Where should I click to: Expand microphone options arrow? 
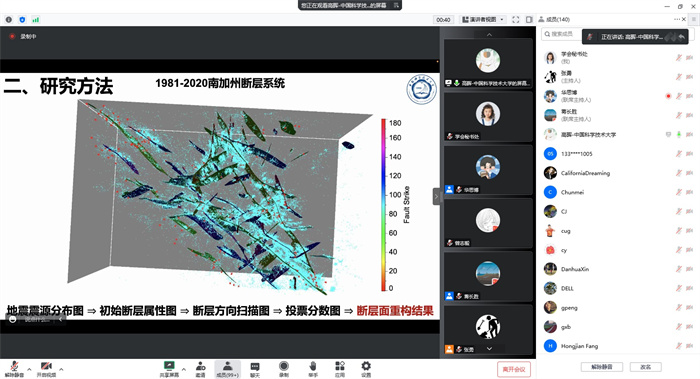(29, 369)
